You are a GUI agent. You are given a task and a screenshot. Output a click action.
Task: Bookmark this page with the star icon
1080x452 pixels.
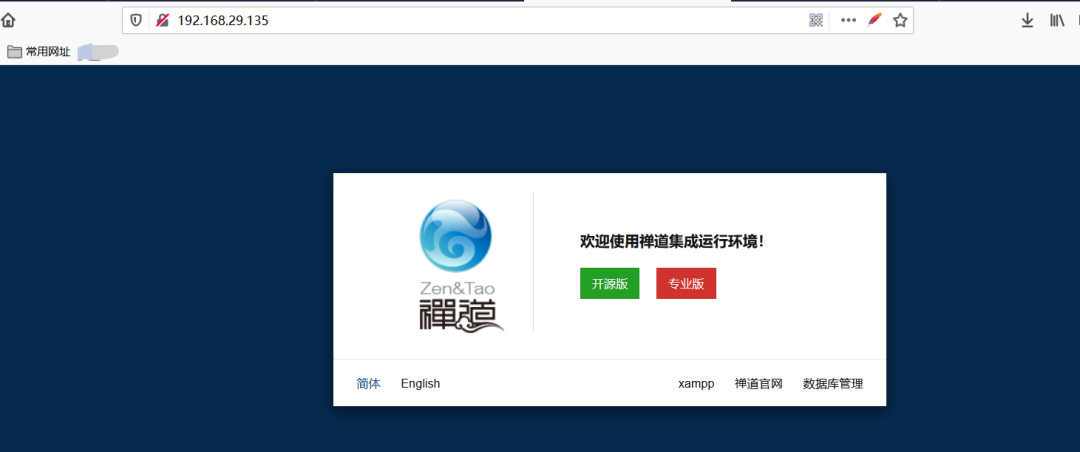900,21
